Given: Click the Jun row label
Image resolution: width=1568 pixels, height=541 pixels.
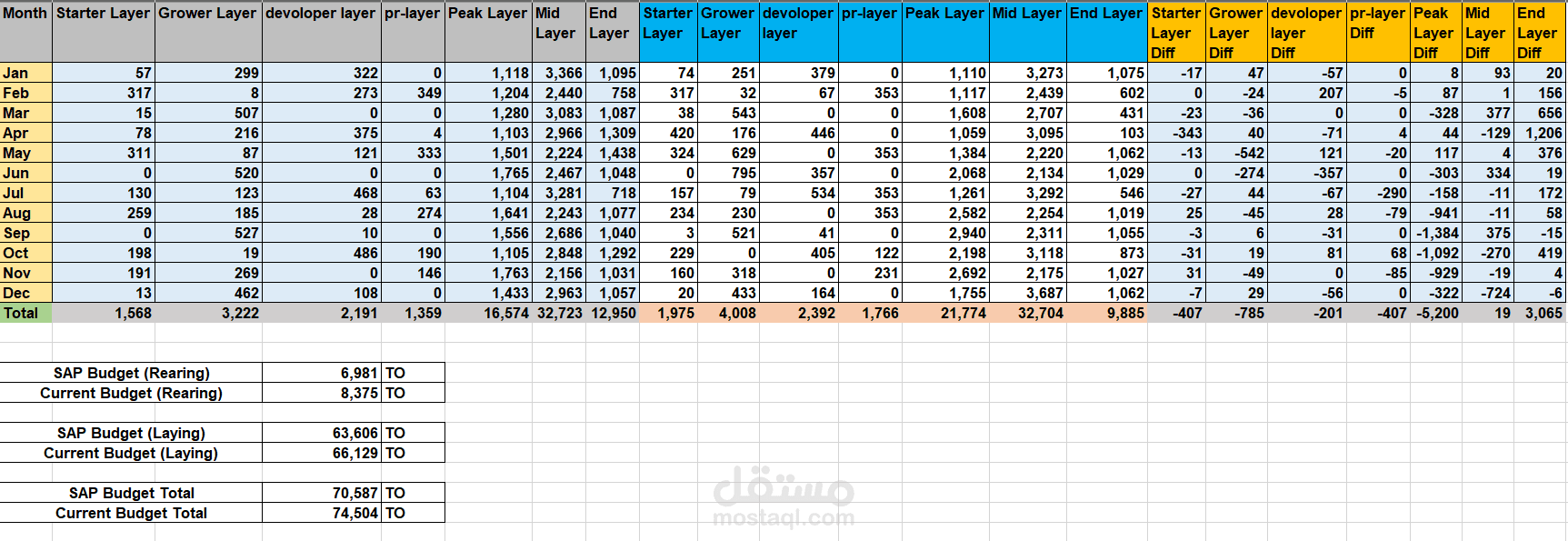Looking at the screenshot, I should [x=26, y=173].
